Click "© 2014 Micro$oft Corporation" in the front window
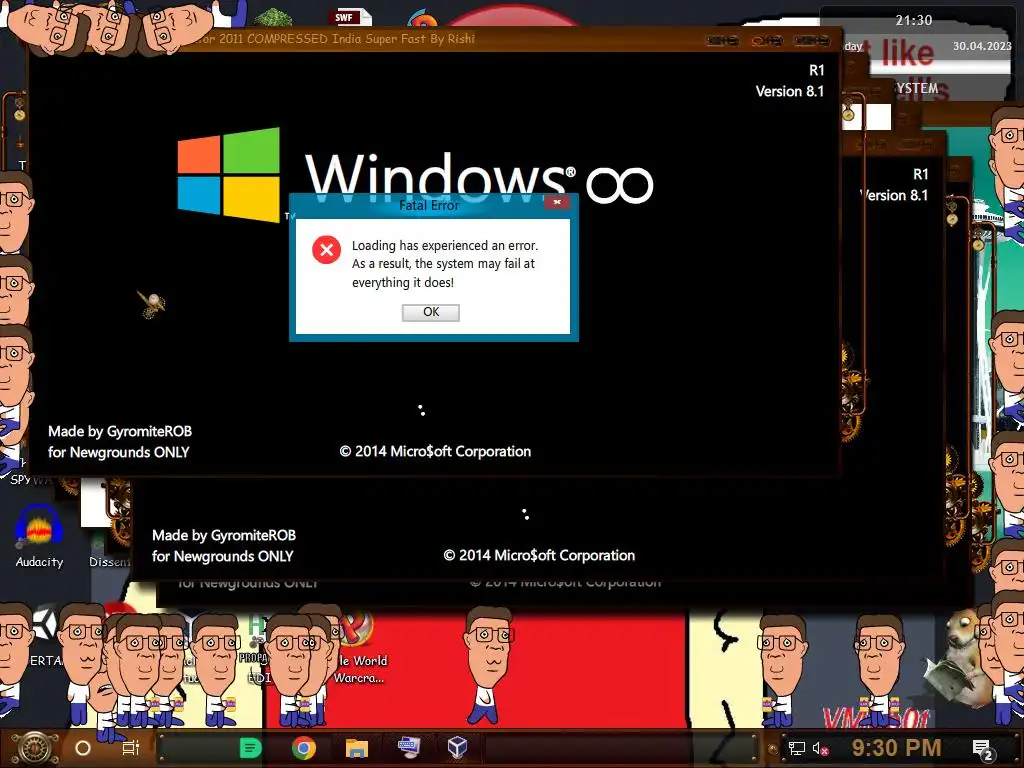Screen dimensions: 1024x768 tap(435, 451)
